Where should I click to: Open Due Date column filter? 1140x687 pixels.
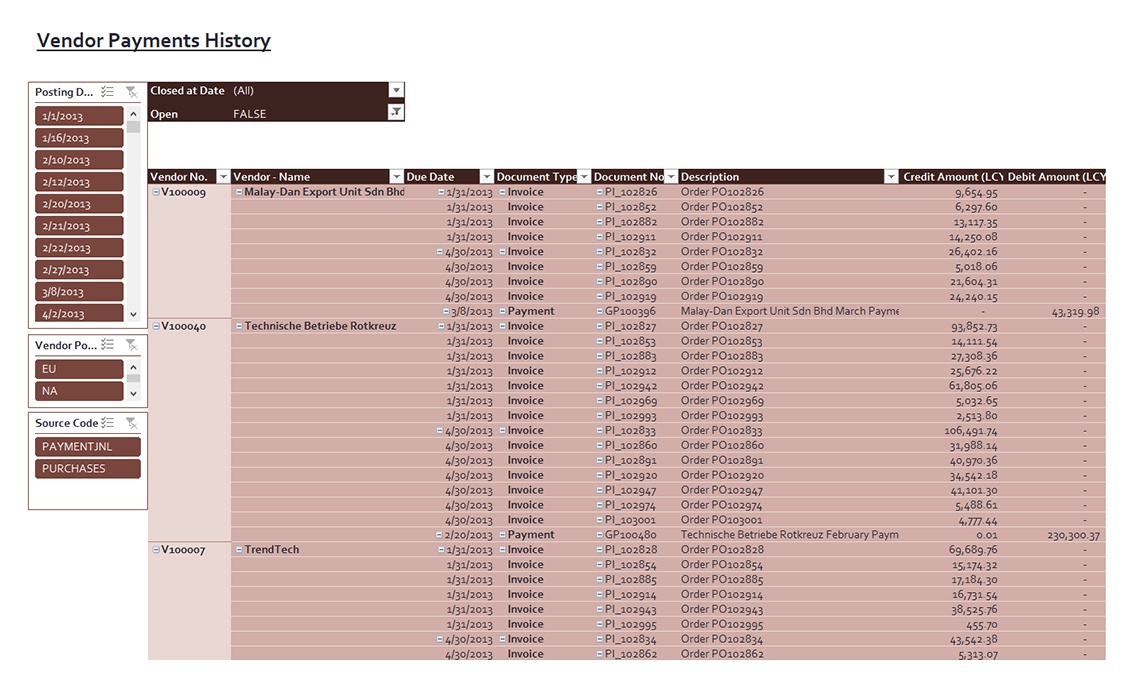click(486, 177)
